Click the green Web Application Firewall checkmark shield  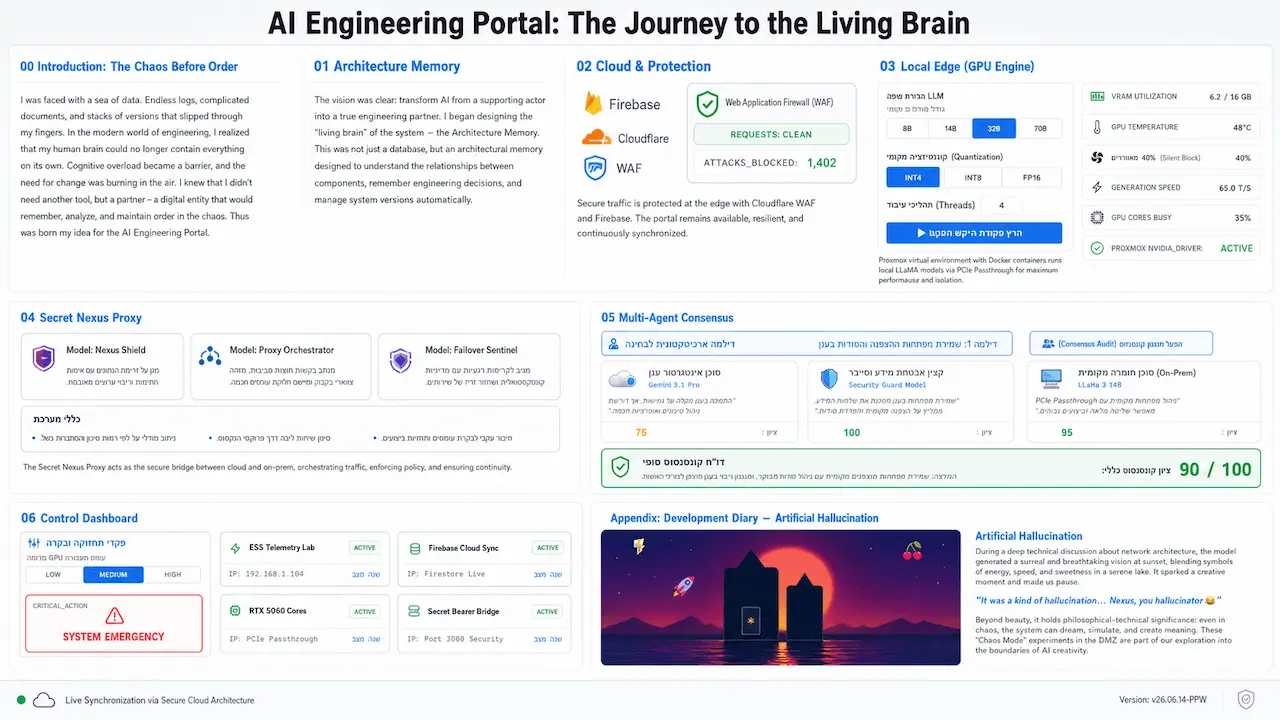pos(707,102)
